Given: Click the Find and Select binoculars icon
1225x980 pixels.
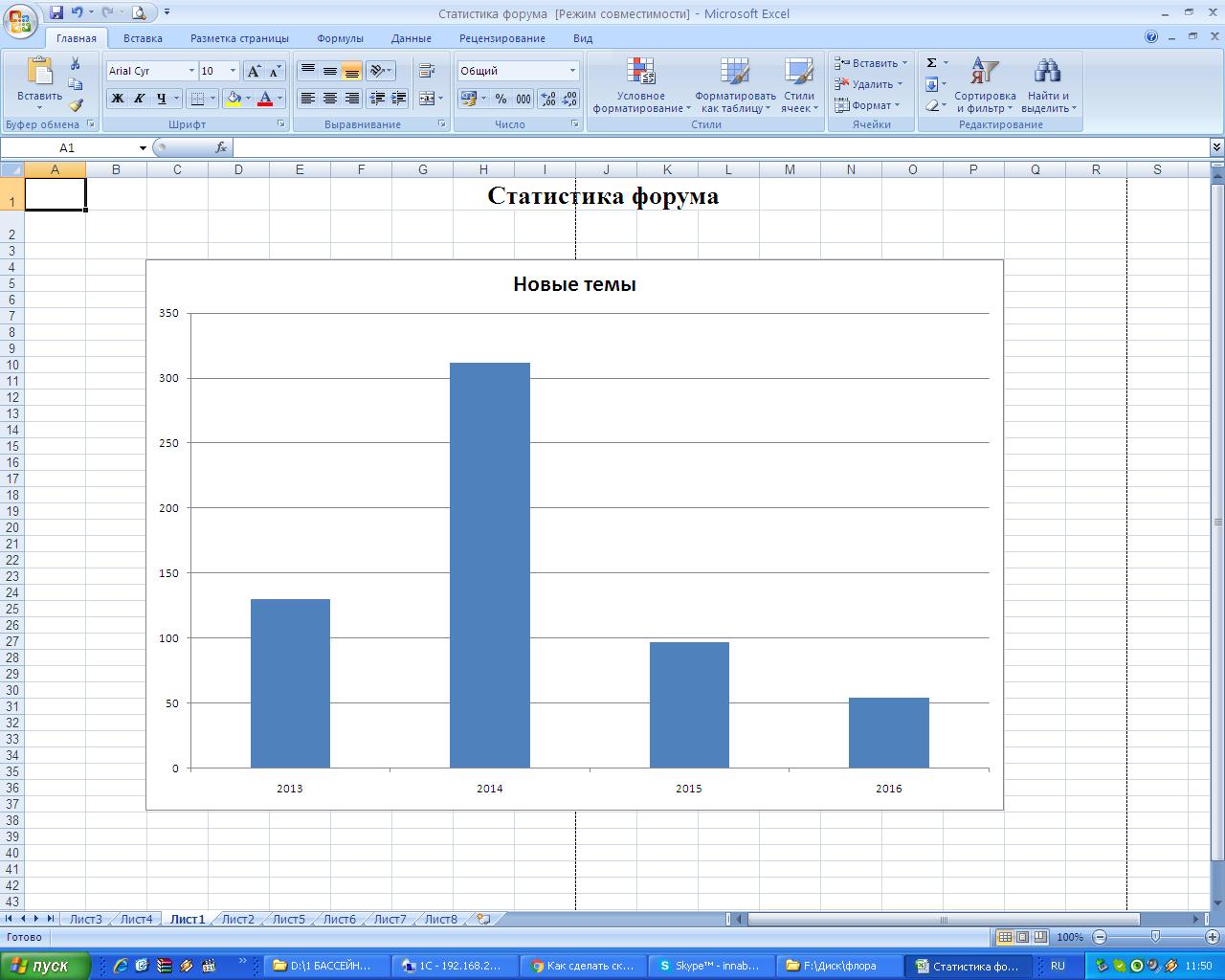Looking at the screenshot, I should 1047,72.
